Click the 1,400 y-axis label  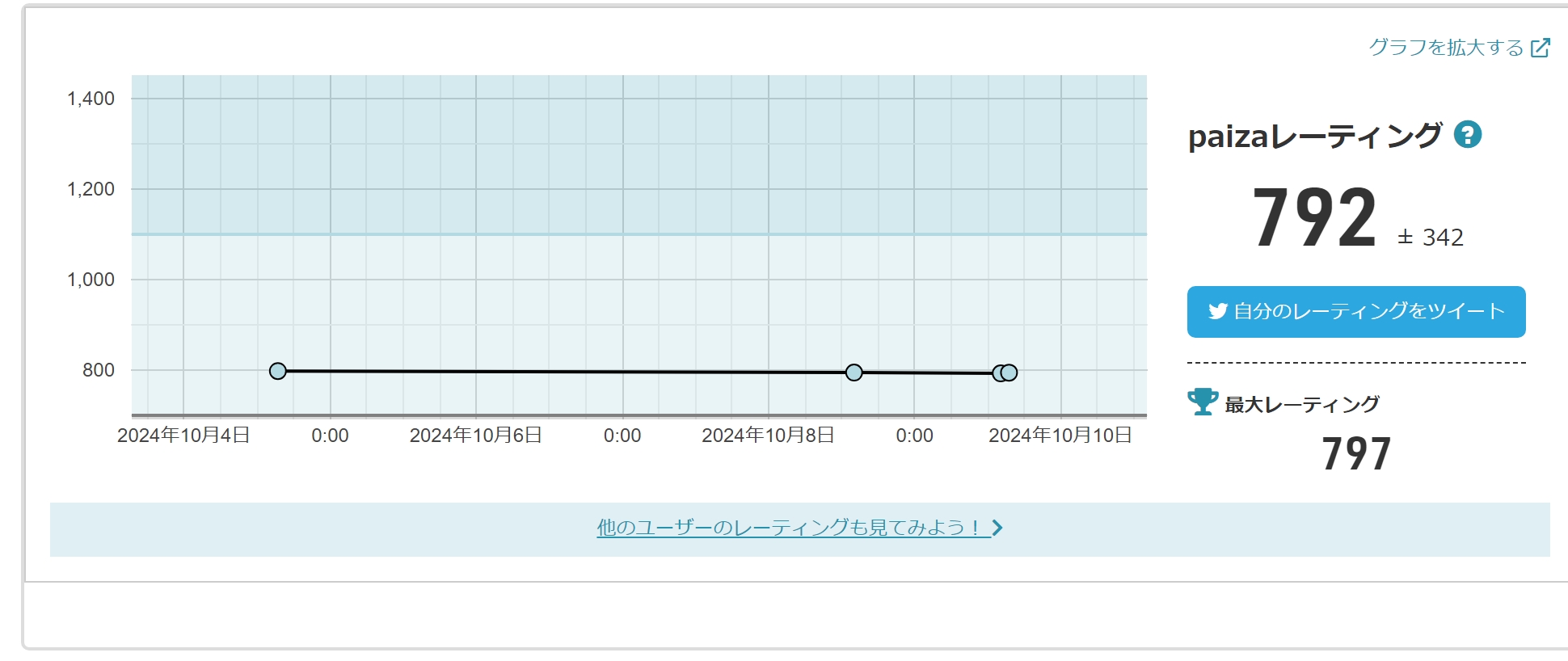pos(91,99)
